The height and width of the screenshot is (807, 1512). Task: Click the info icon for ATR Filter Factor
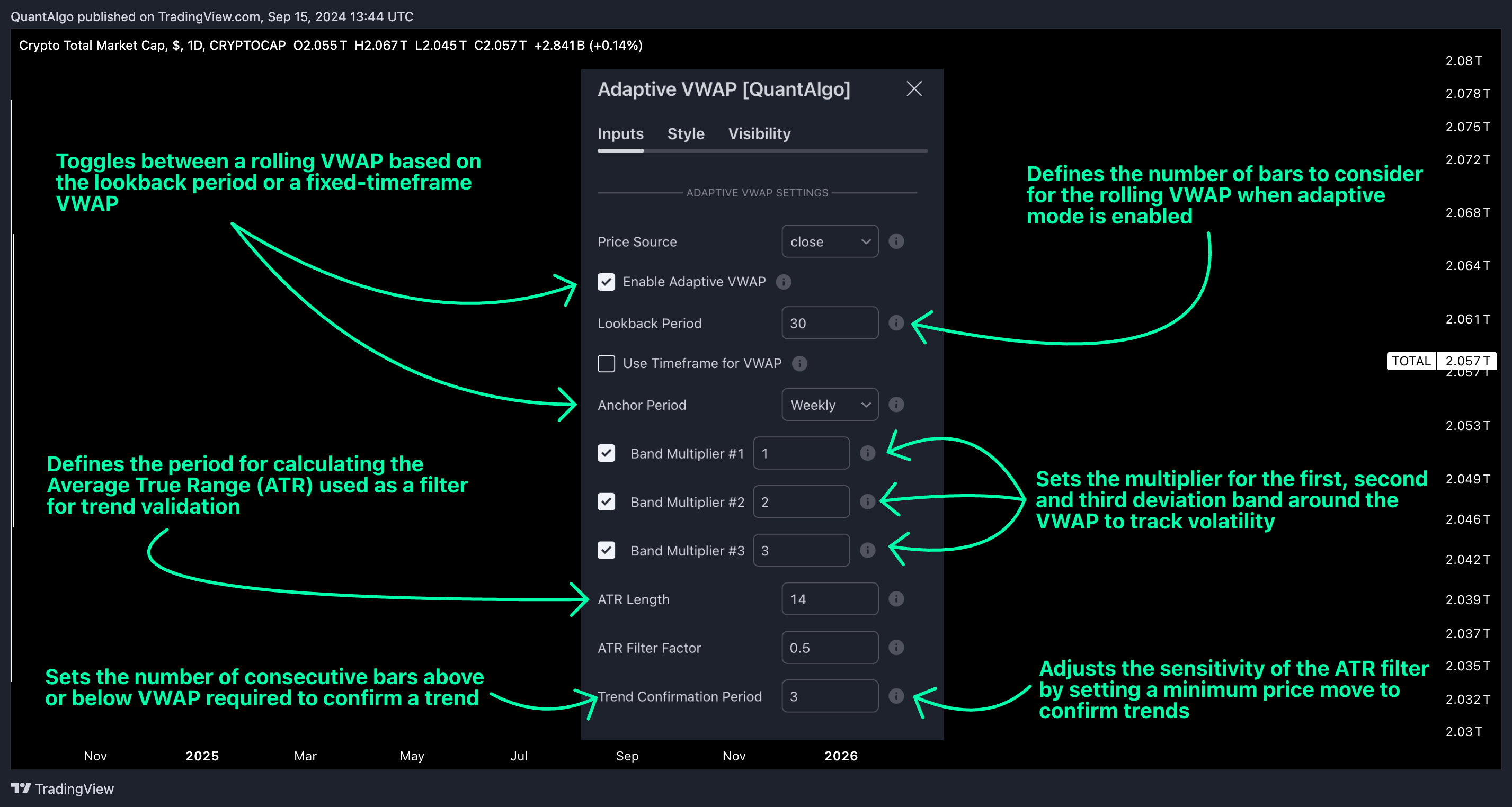click(896, 647)
